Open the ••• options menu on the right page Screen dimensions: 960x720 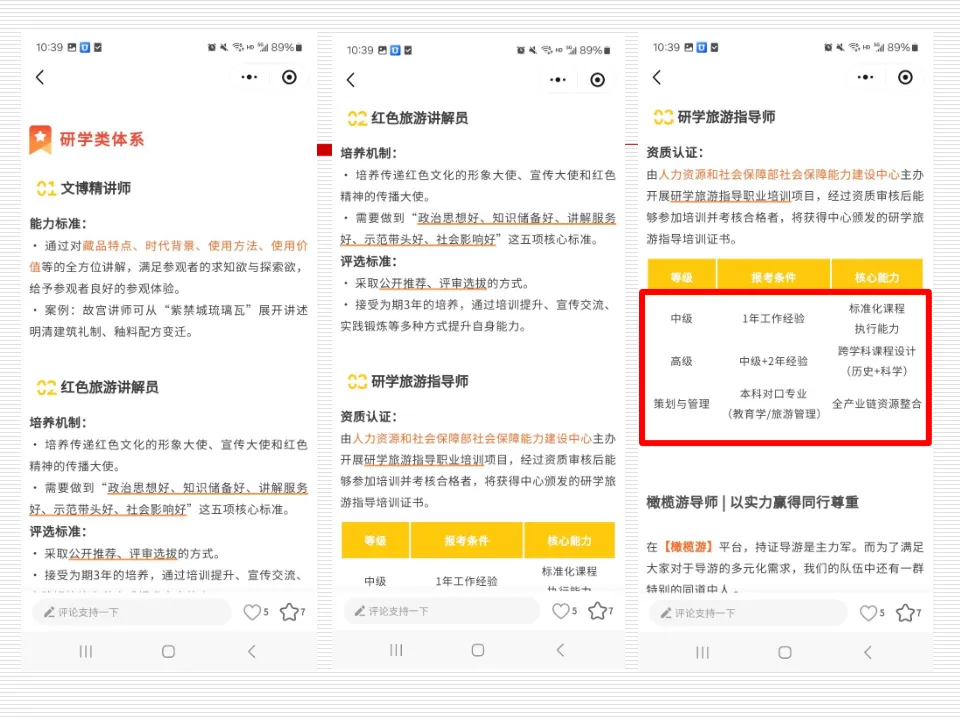coord(864,78)
